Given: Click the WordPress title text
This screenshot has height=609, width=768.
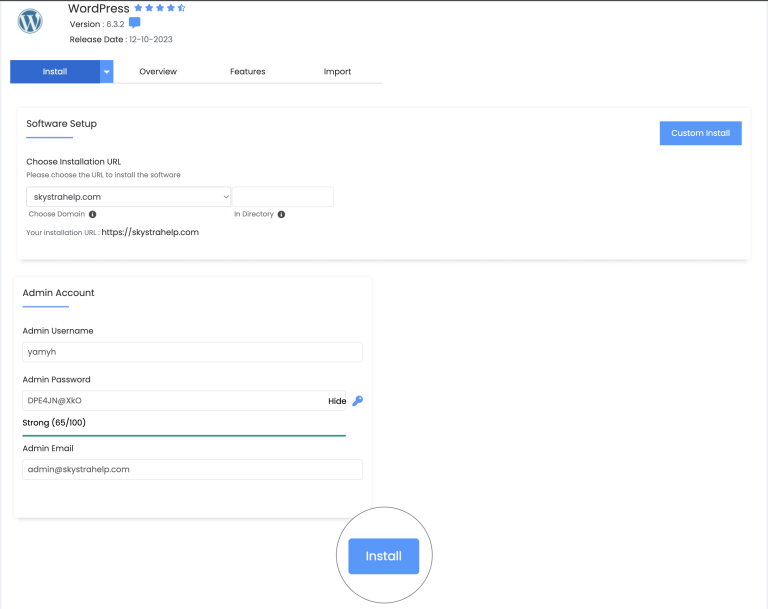Looking at the screenshot, I should coord(98,8).
